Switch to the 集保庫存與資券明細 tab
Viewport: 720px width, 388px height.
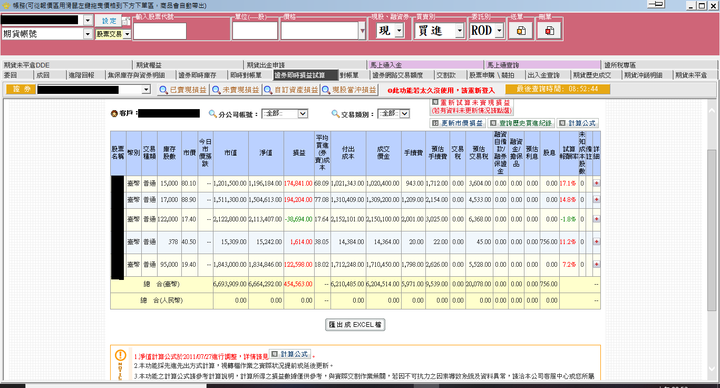click(140, 75)
